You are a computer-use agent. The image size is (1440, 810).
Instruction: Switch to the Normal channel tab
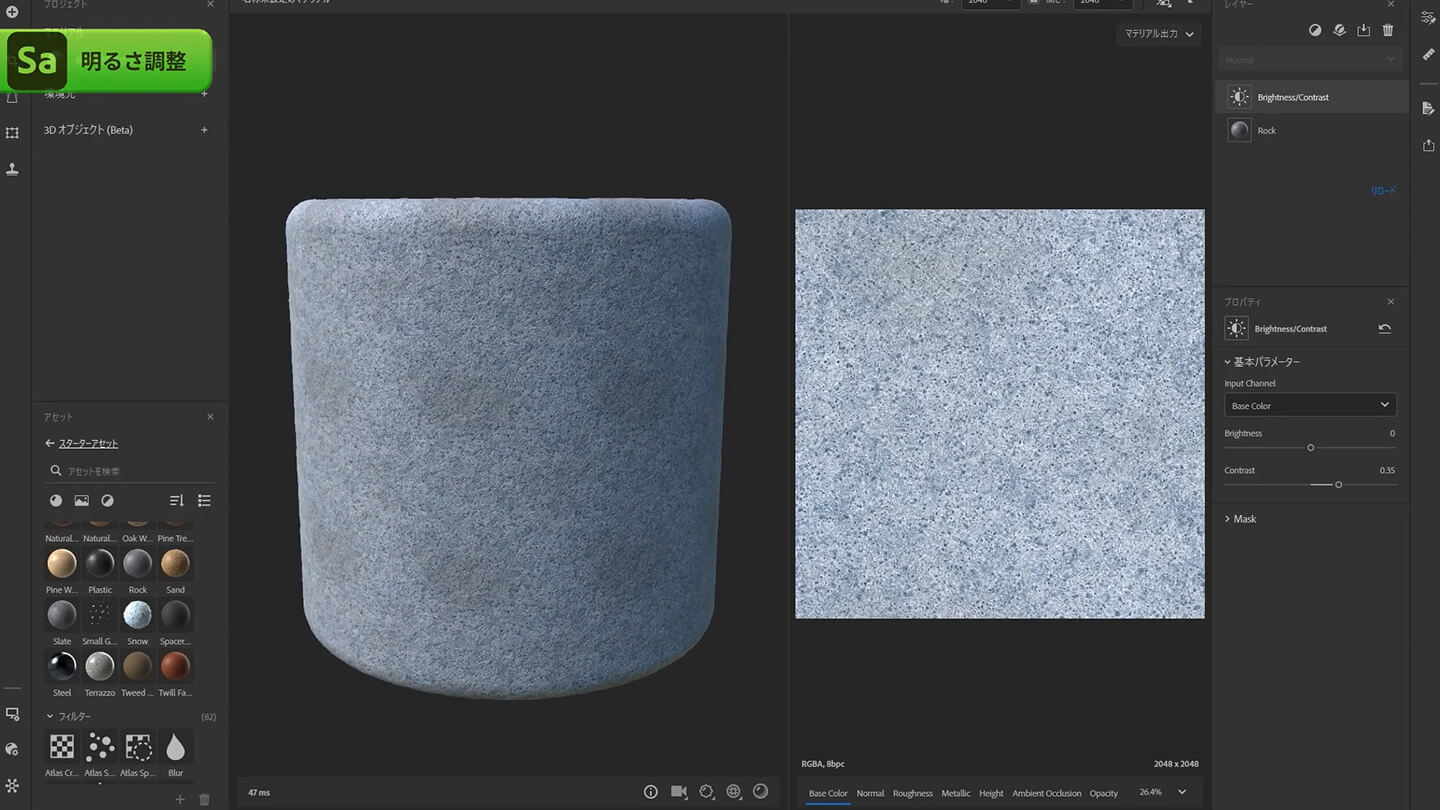point(870,793)
